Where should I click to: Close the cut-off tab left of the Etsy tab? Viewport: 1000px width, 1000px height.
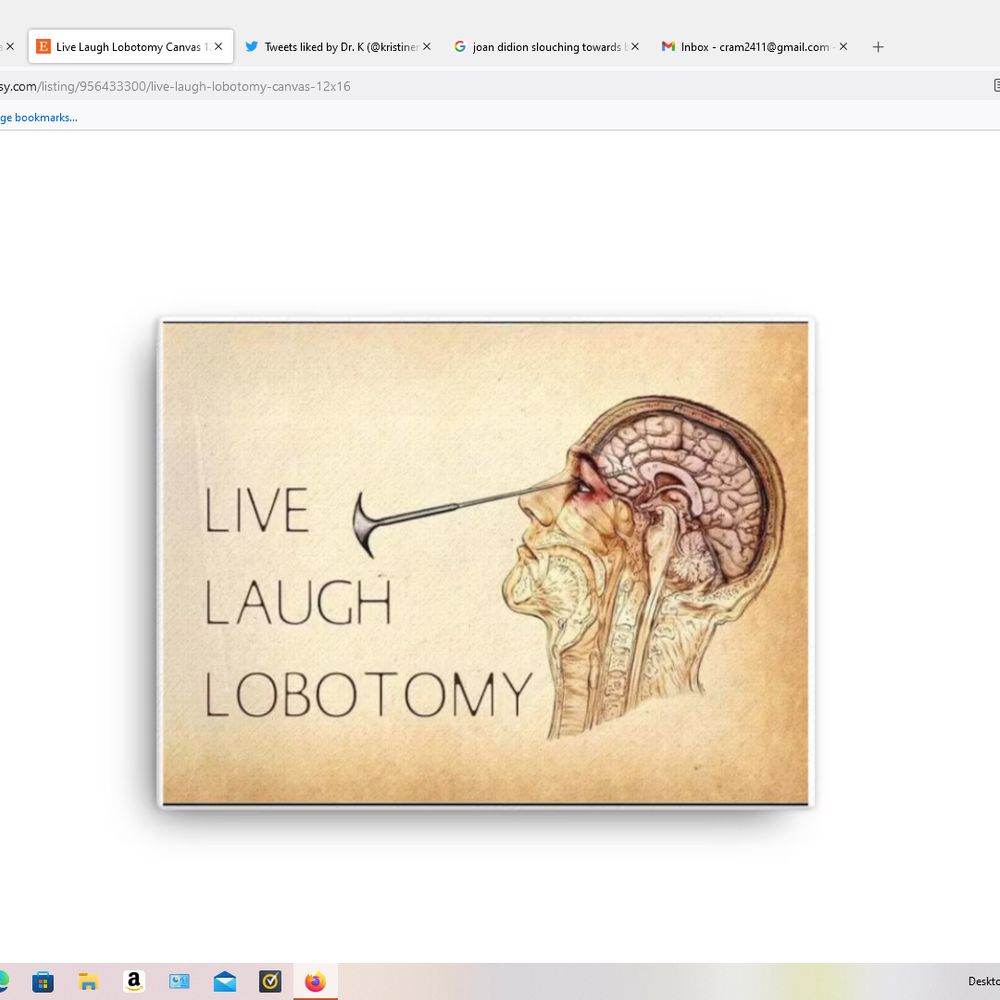(x=10, y=47)
